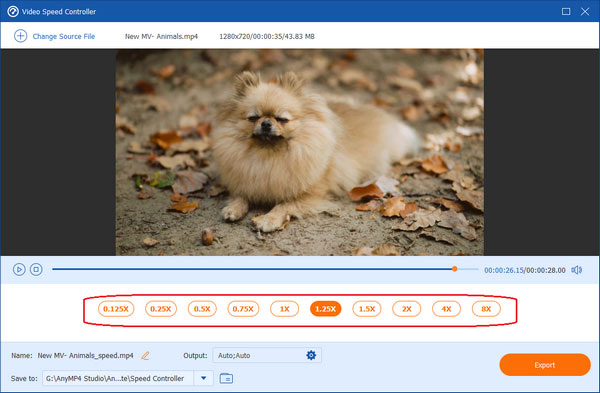Image resolution: width=600 pixels, height=393 pixels.
Task: Open output settings gear
Action: [x=311, y=355]
